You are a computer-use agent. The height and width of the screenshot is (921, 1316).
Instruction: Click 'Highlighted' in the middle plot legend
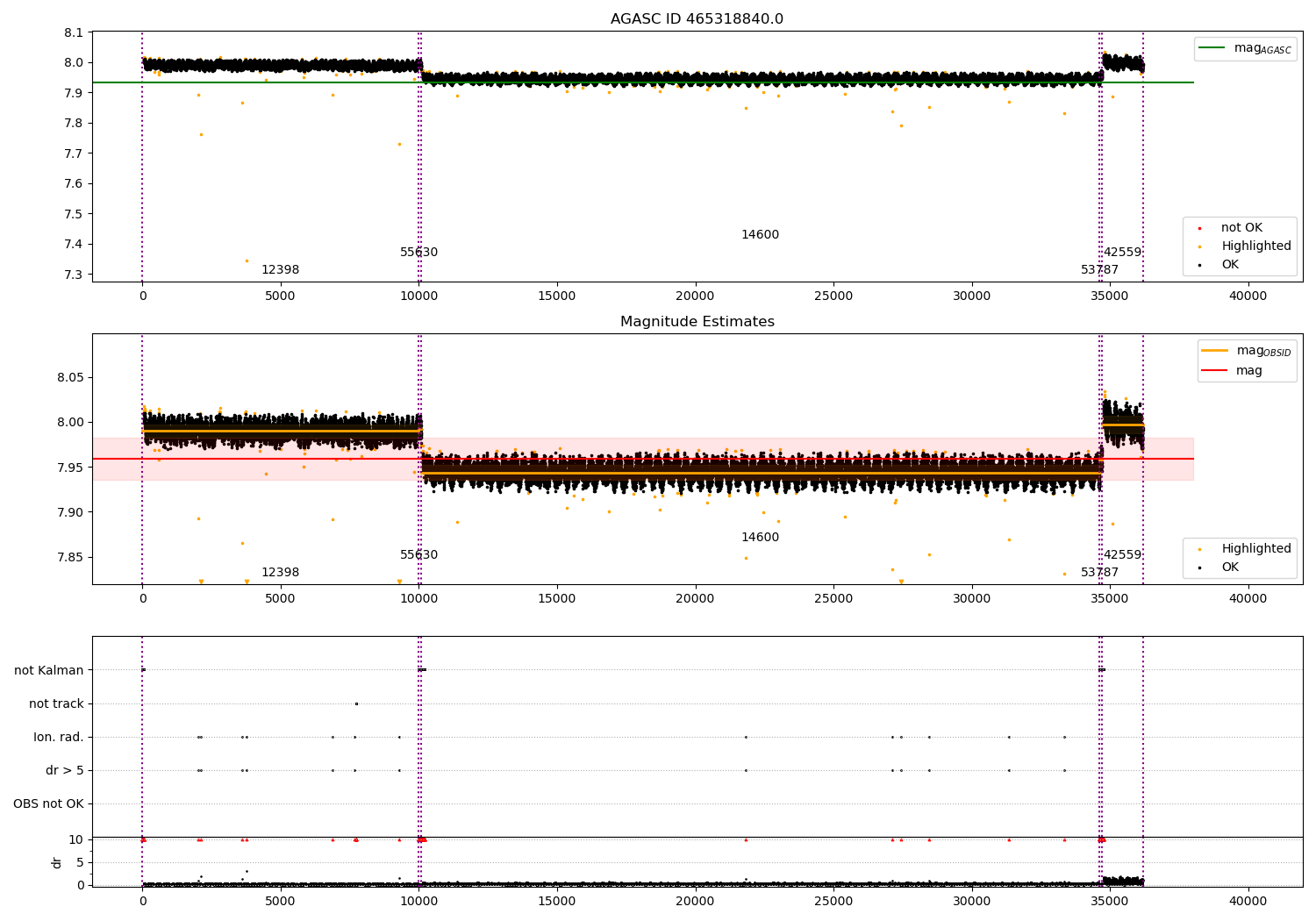pyautogui.click(x=1246, y=549)
